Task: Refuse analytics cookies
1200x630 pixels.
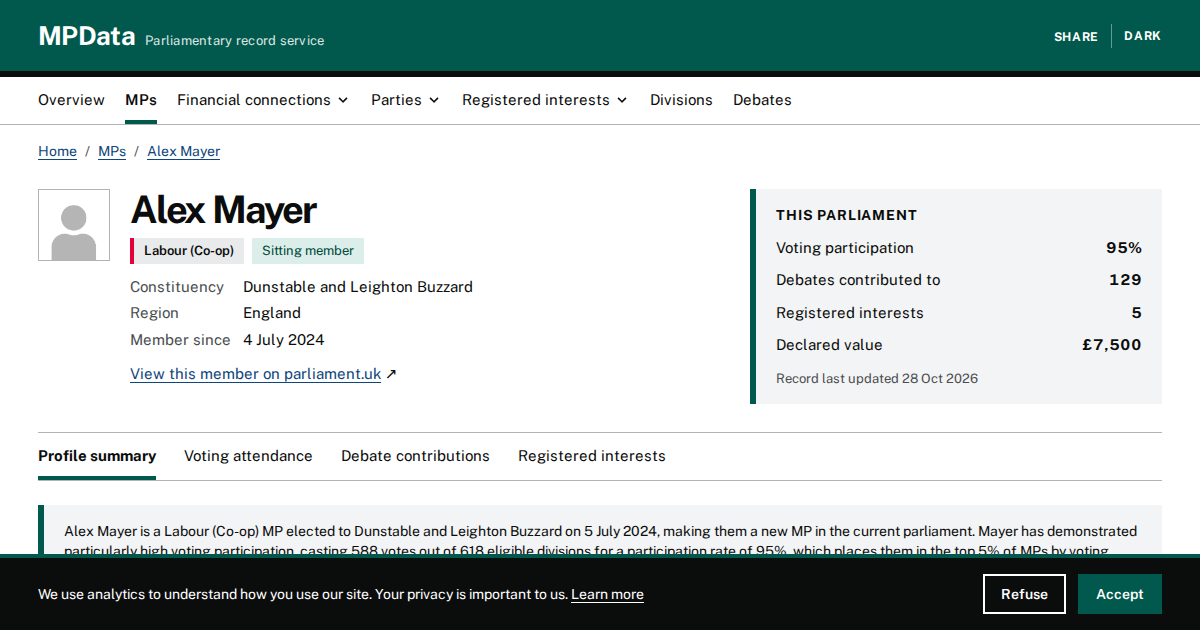Action: point(1024,594)
